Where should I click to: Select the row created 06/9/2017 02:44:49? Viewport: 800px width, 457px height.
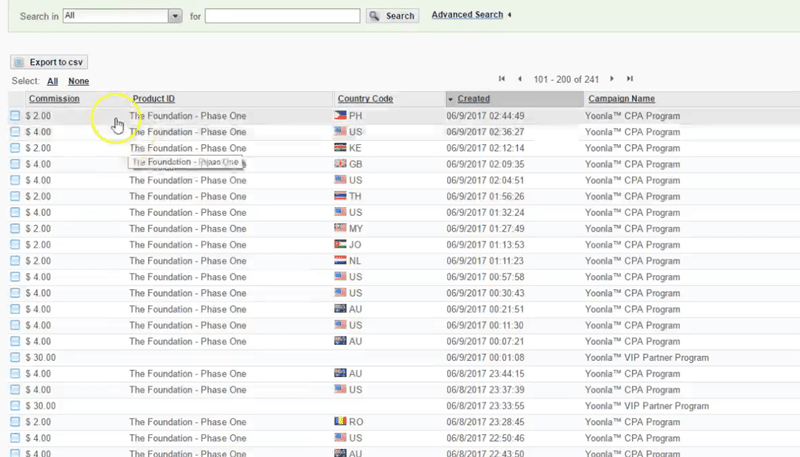point(15,116)
